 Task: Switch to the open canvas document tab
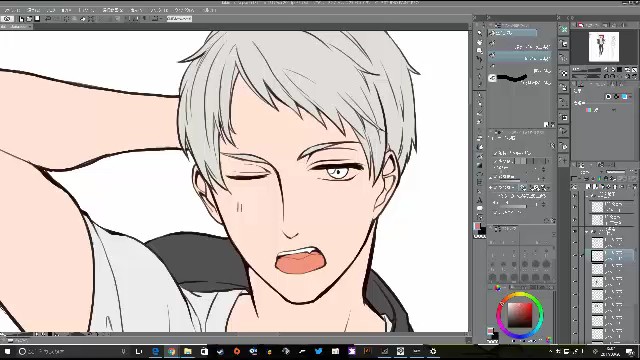click(16, 27)
